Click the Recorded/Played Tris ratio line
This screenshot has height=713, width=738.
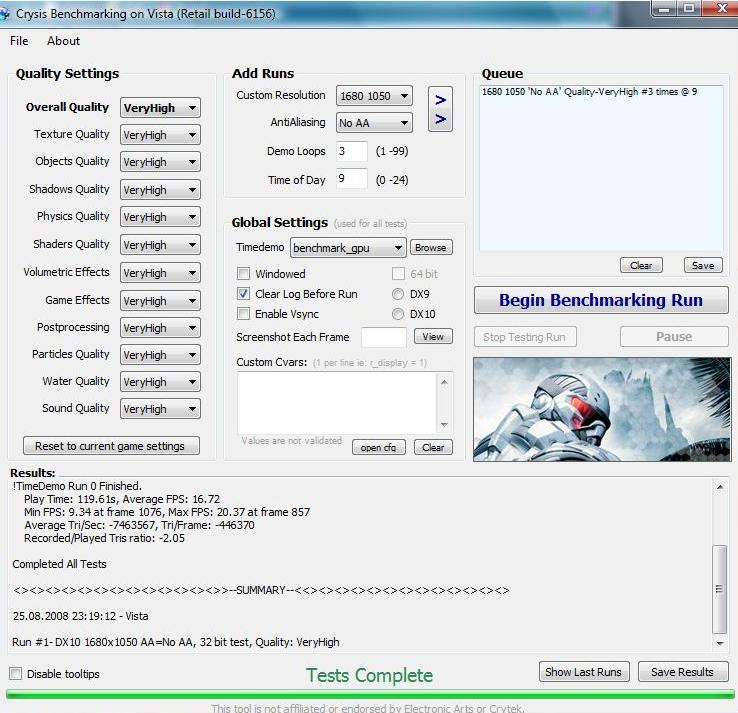[x=104, y=538]
